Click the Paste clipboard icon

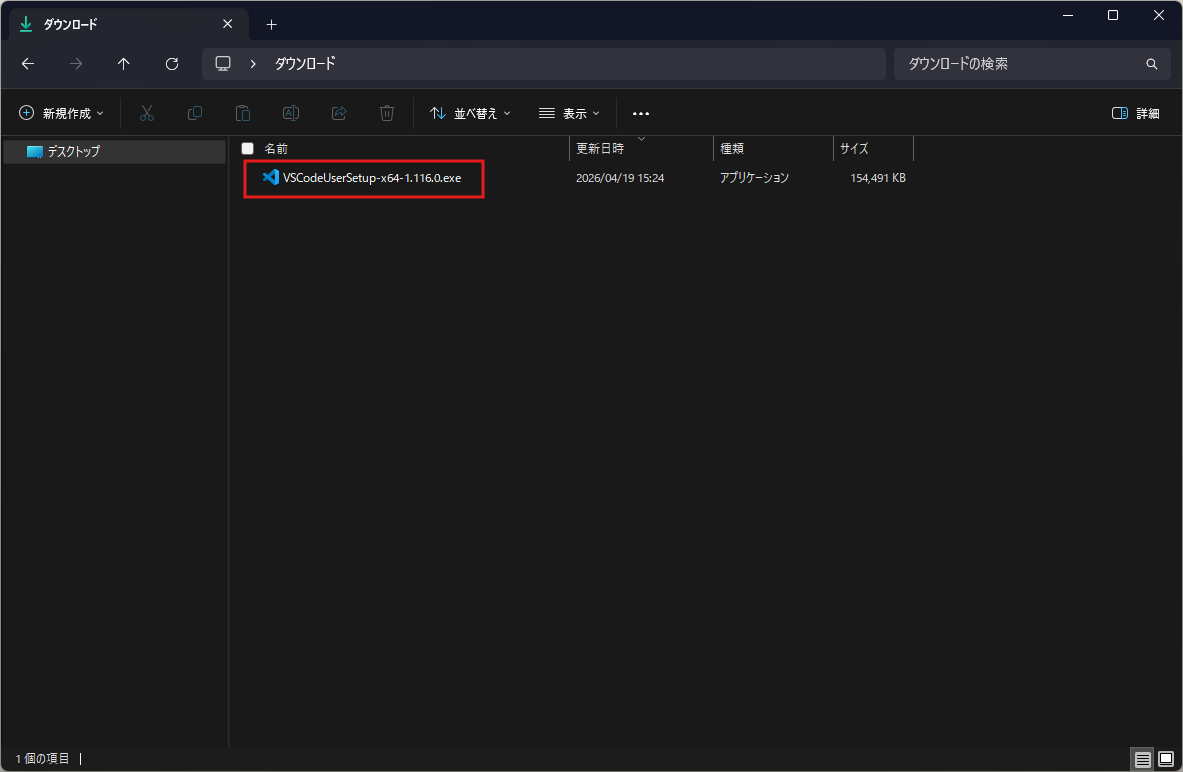243,113
